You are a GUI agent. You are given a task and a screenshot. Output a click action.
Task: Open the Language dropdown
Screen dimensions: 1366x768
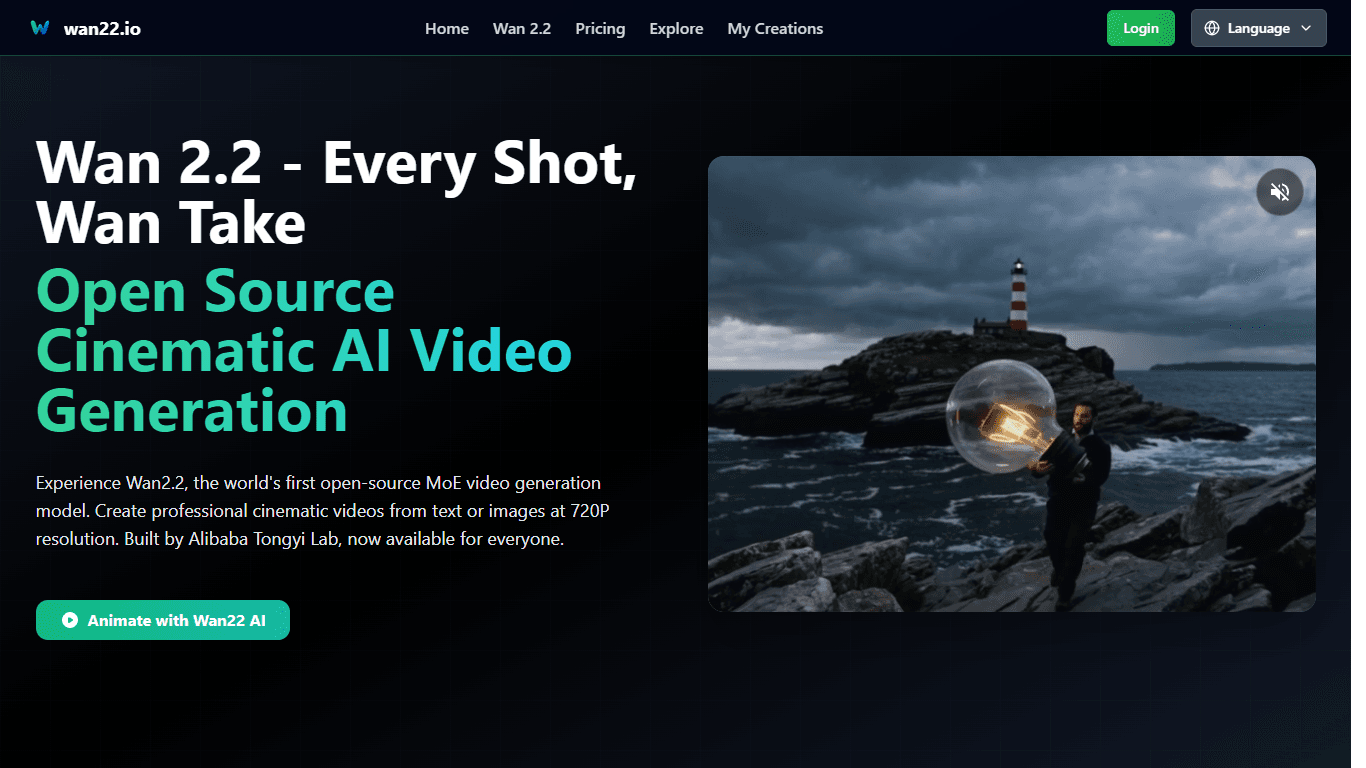click(x=1258, y=28)
